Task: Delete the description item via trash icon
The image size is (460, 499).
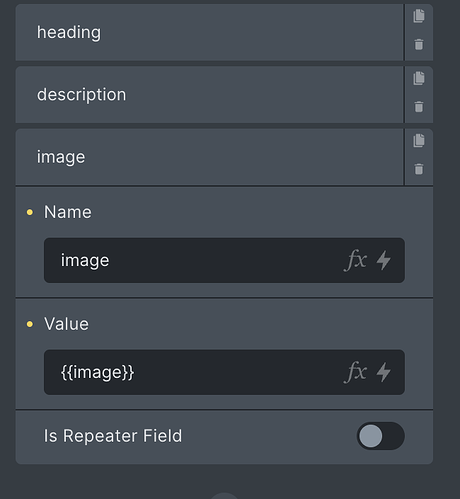Action: [419, 107]
